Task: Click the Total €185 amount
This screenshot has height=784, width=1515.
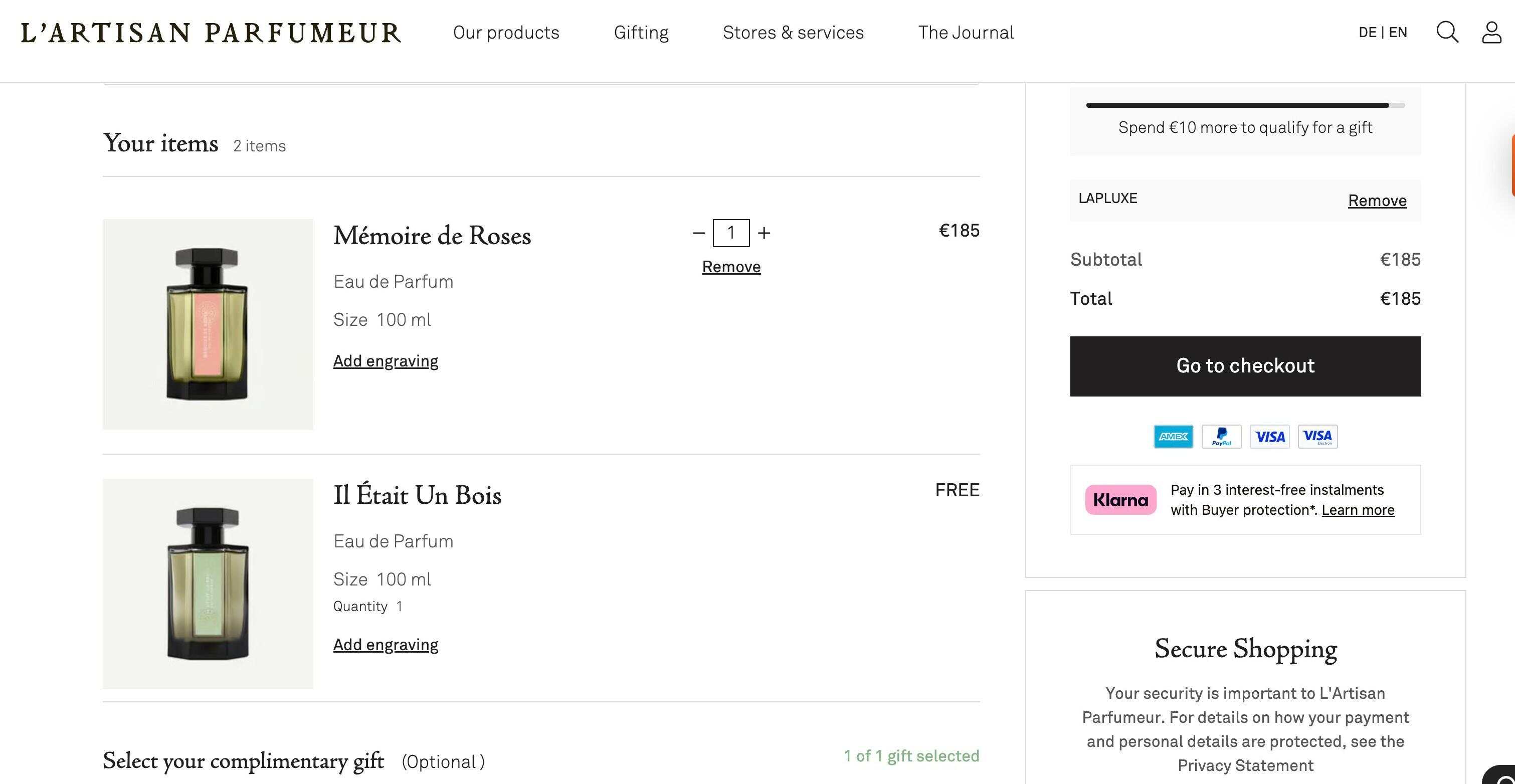Action: click(1400, 299)
